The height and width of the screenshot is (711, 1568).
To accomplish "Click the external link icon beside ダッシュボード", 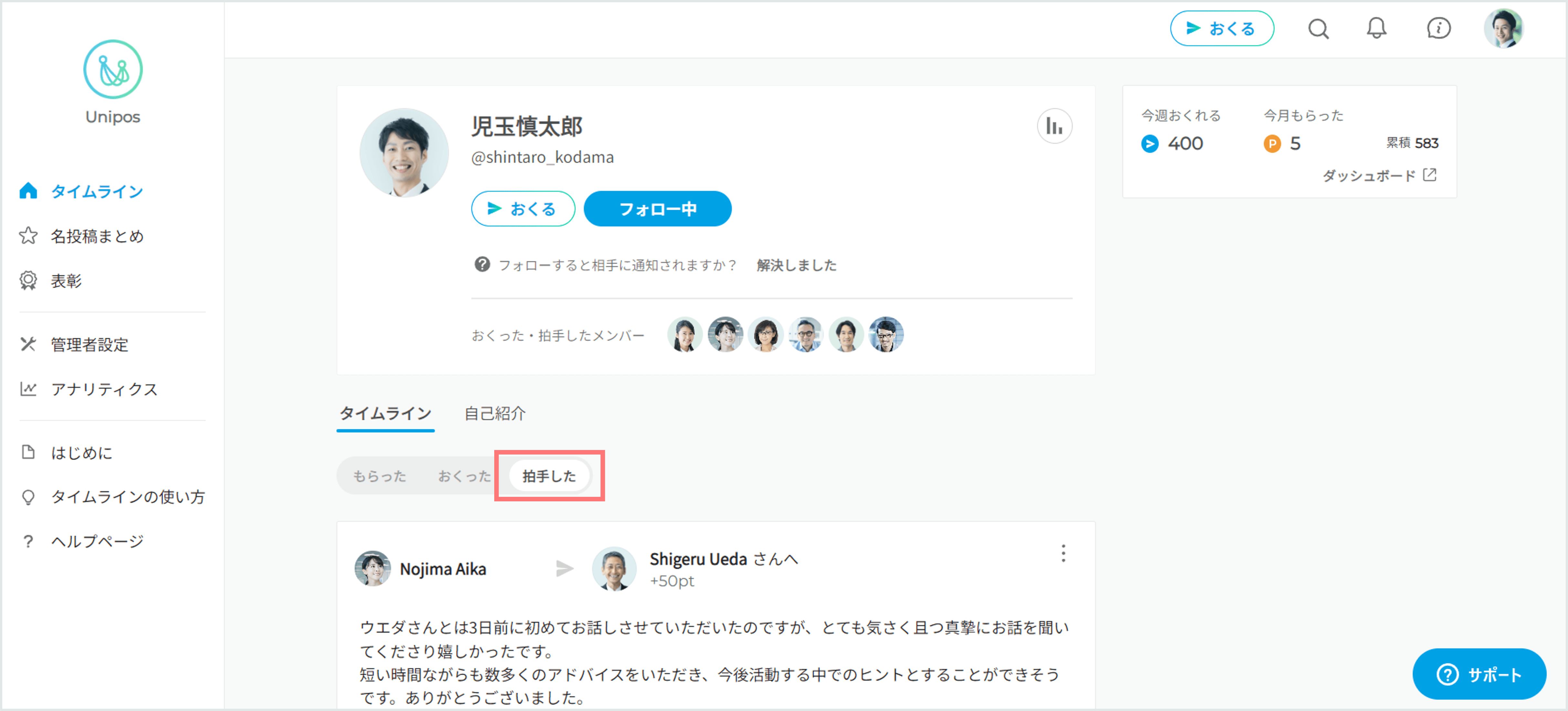I will [x=1430, y=175].
